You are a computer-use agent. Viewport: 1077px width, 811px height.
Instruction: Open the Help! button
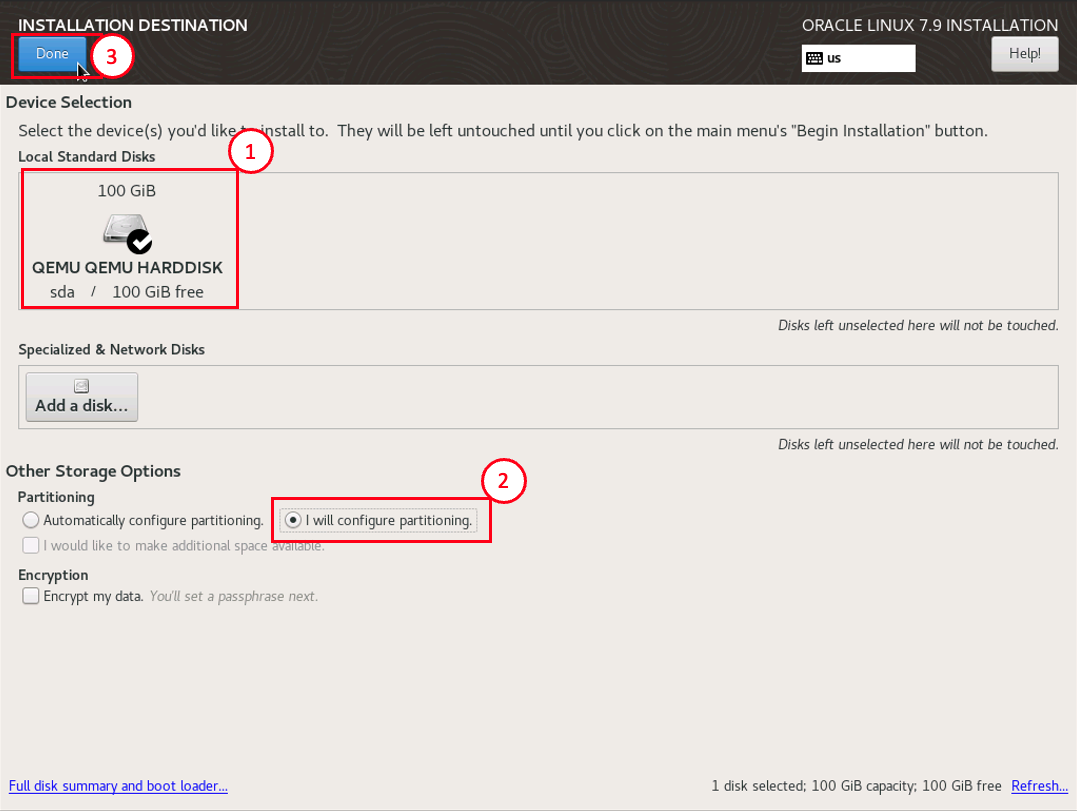point(1024,54)
